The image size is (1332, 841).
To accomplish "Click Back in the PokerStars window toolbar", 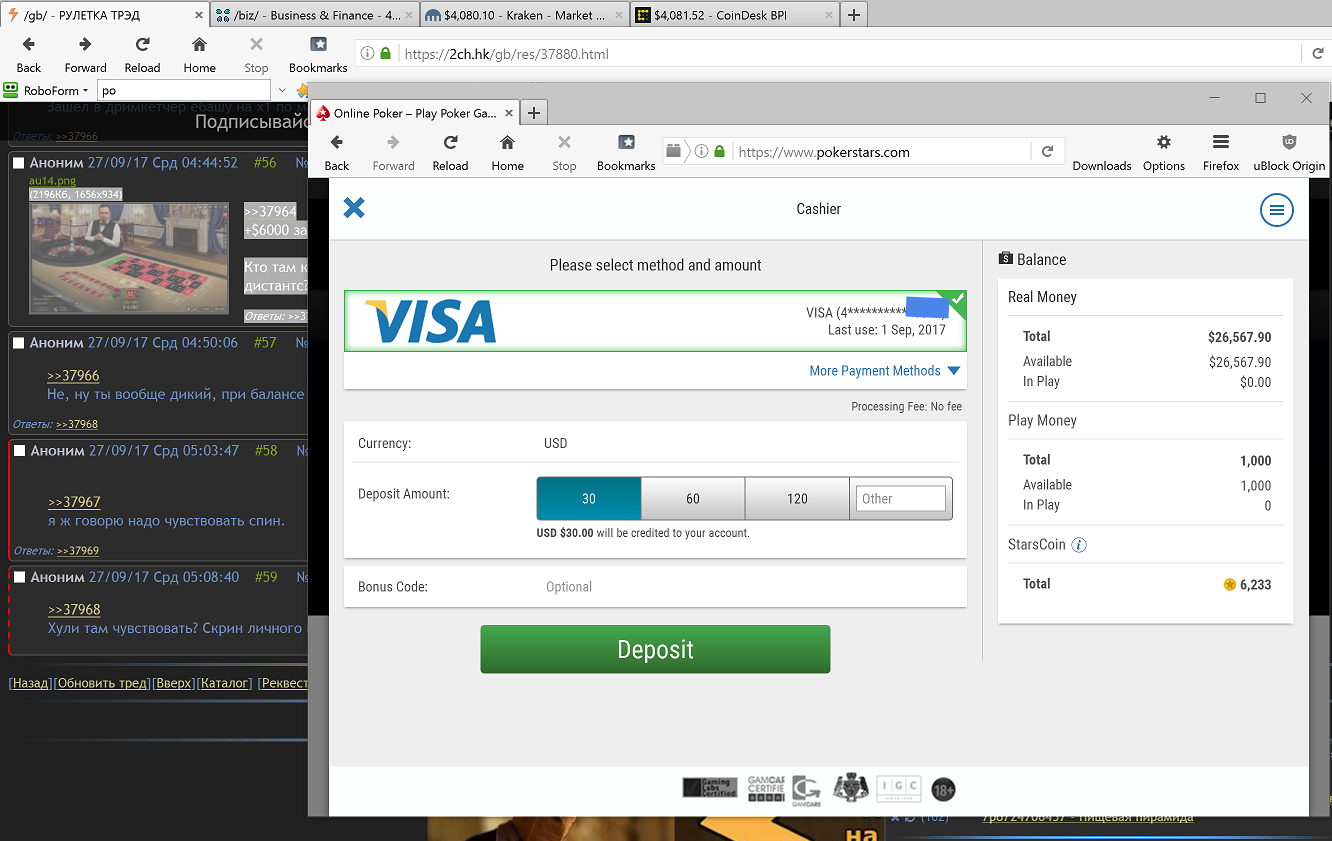I will (x=337, y=153).
